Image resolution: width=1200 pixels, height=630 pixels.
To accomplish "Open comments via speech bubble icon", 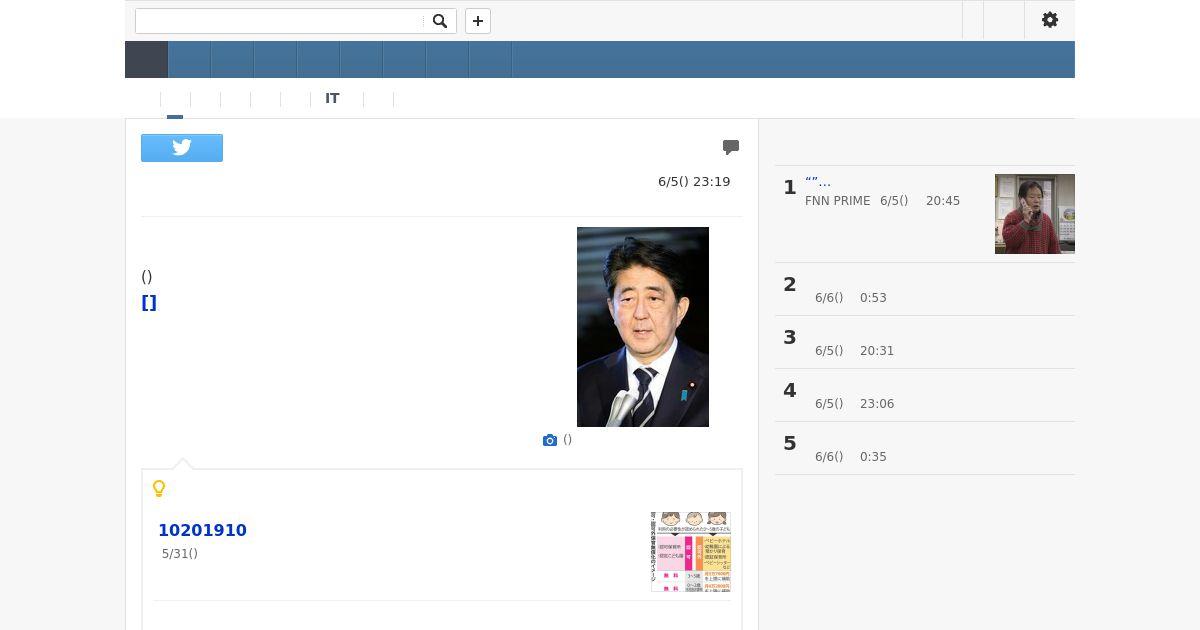I will click(731, 147).
